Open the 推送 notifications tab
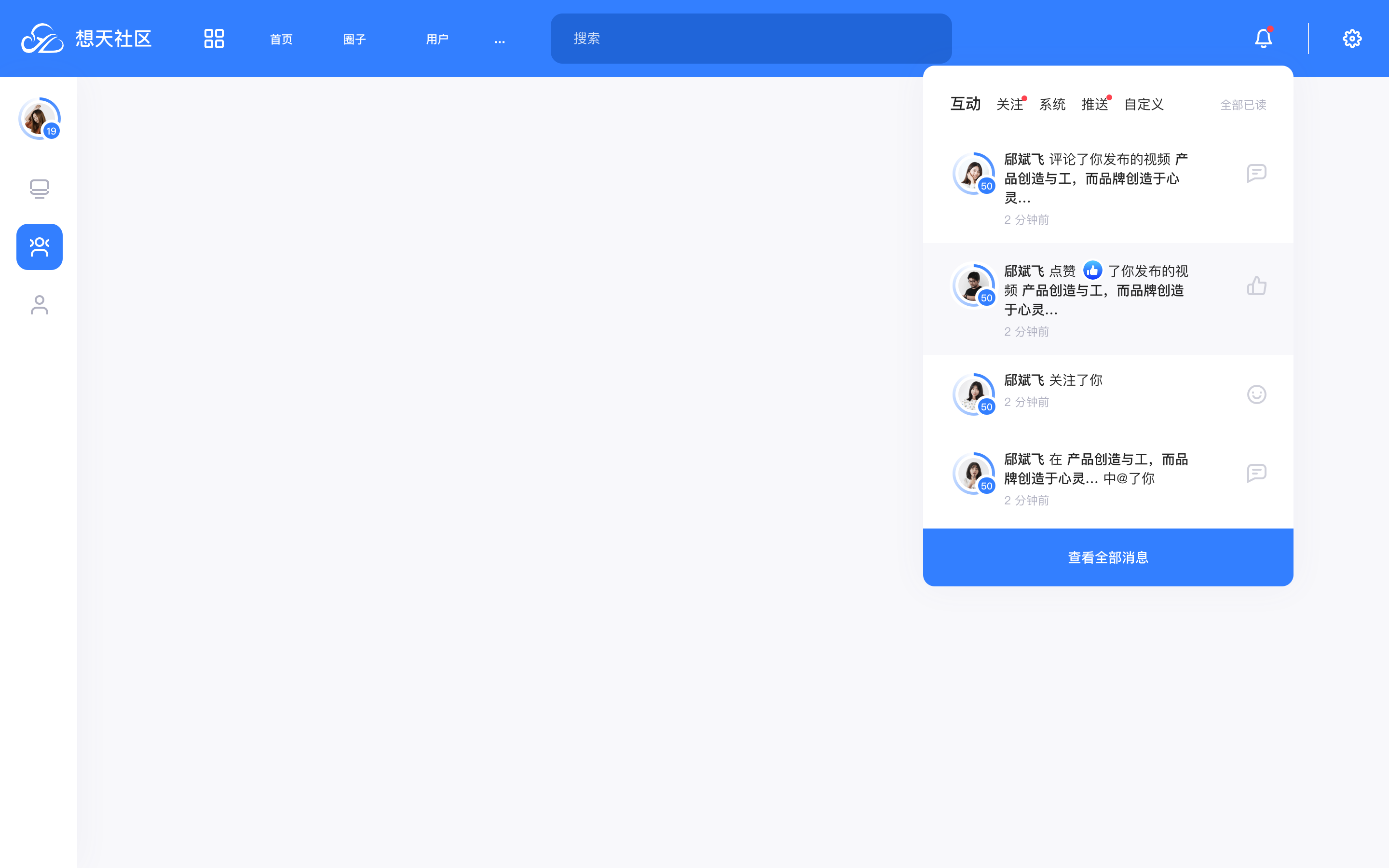 (1094, 105)
